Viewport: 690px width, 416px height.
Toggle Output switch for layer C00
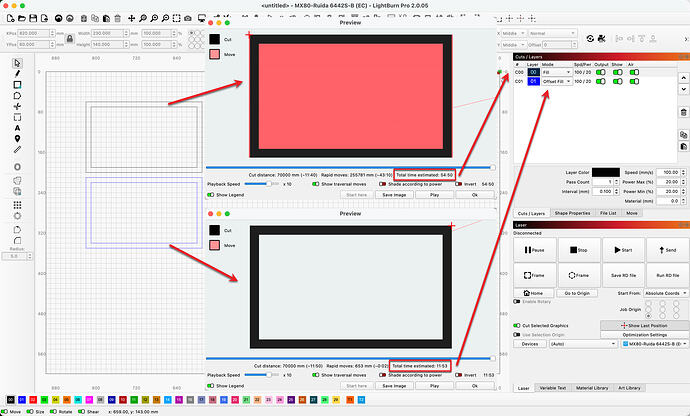603,72
